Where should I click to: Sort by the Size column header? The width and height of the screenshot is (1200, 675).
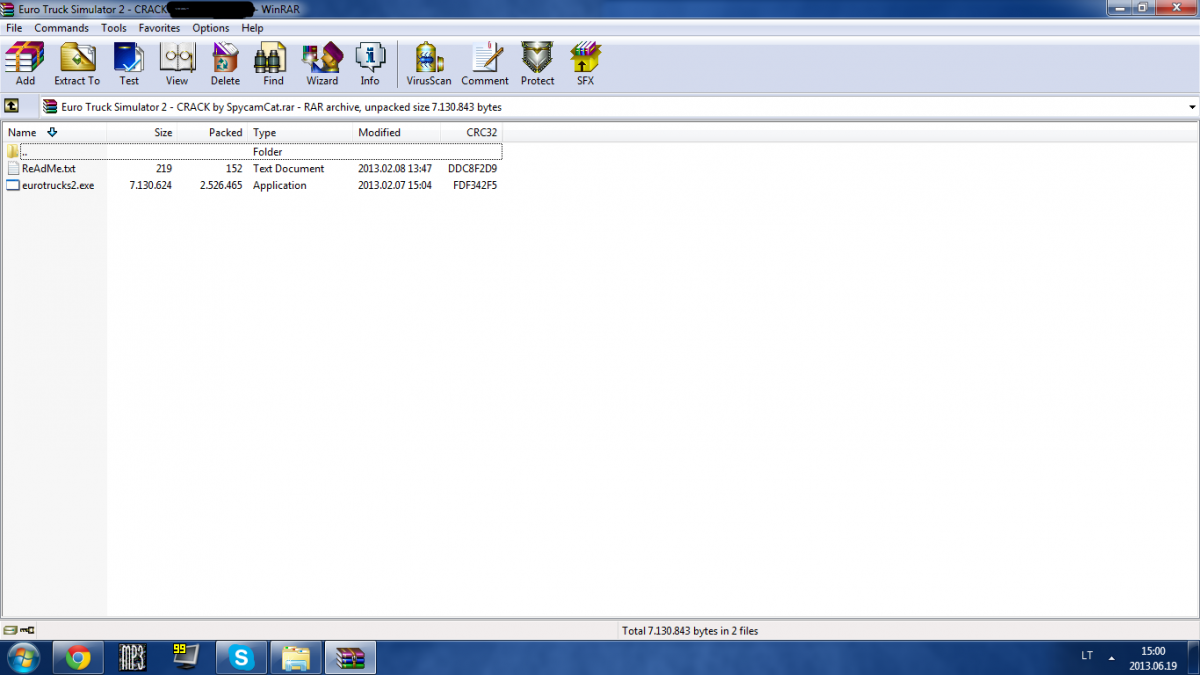pyautogui.click(x=142, y=132)
